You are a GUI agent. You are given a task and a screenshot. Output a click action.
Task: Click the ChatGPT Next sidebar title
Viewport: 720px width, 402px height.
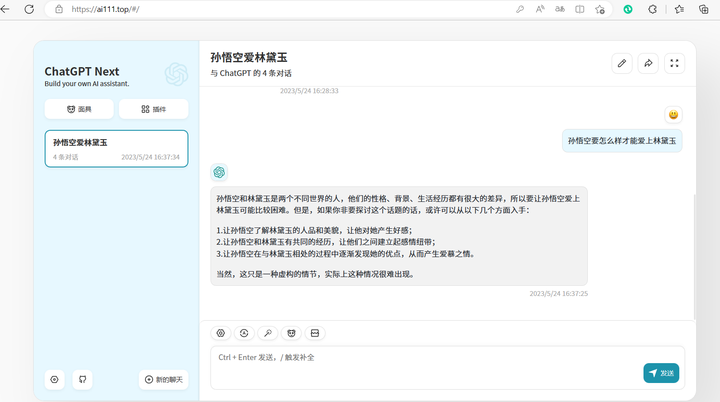(x=82, y=71)
